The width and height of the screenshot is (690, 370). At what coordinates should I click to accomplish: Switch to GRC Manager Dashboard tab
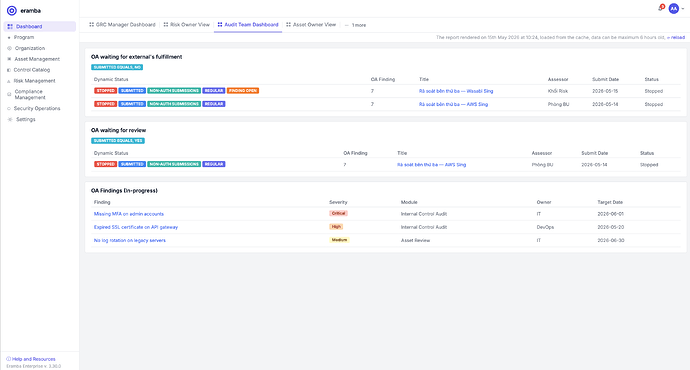click(122, 25)
